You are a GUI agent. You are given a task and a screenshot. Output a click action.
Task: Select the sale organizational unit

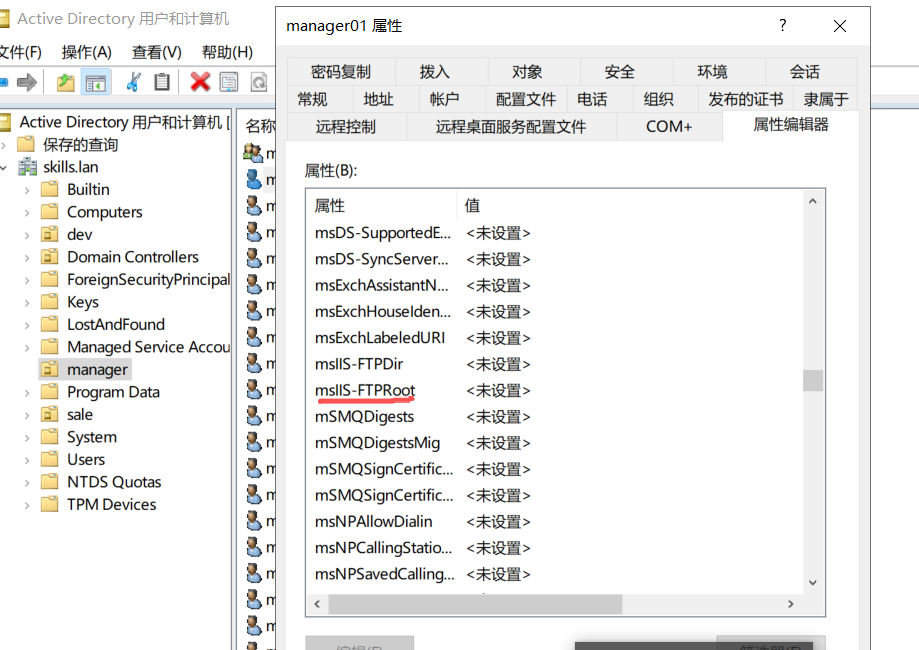[x=80, y=414]
